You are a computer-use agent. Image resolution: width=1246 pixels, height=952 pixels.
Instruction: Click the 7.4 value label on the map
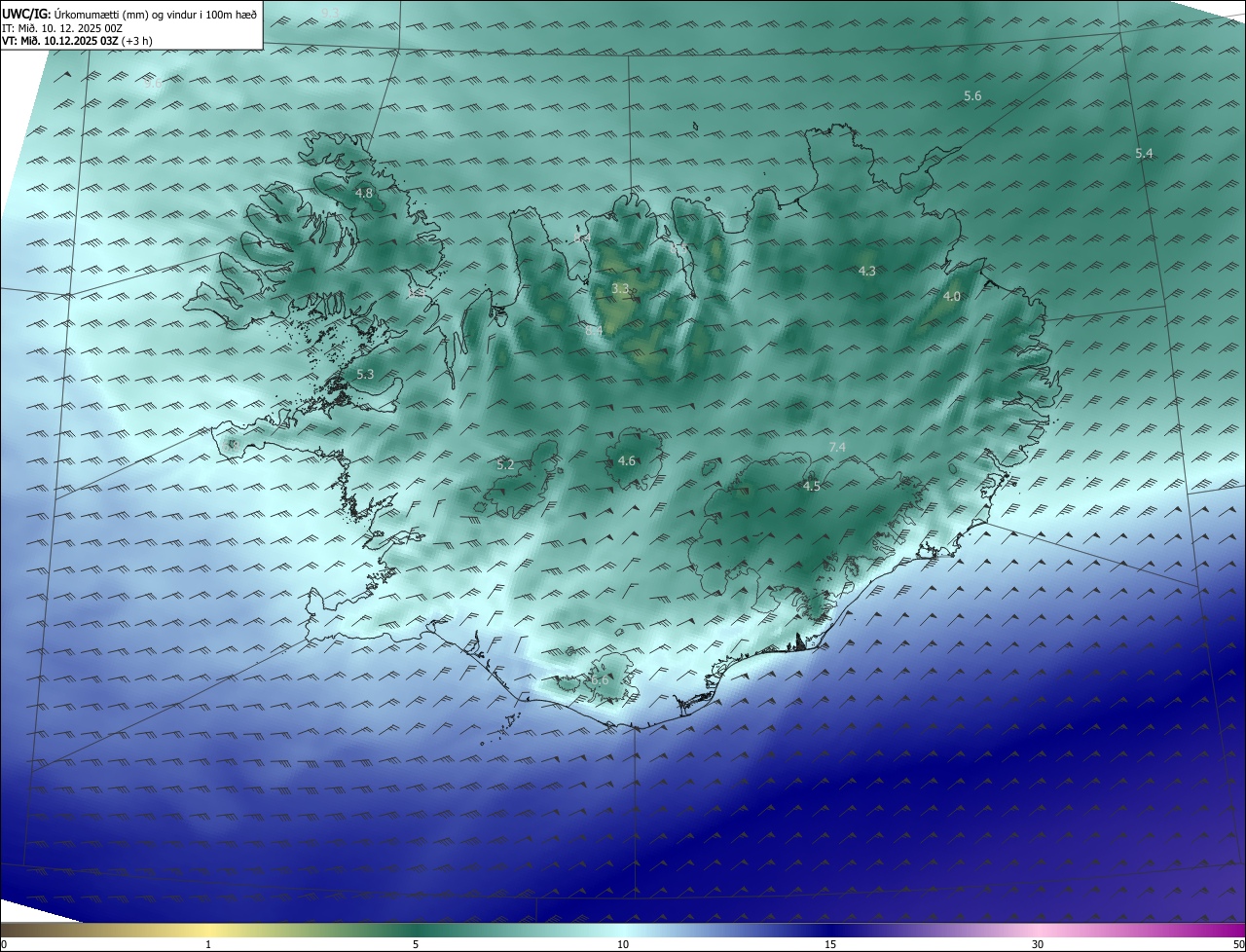[837, 447]
